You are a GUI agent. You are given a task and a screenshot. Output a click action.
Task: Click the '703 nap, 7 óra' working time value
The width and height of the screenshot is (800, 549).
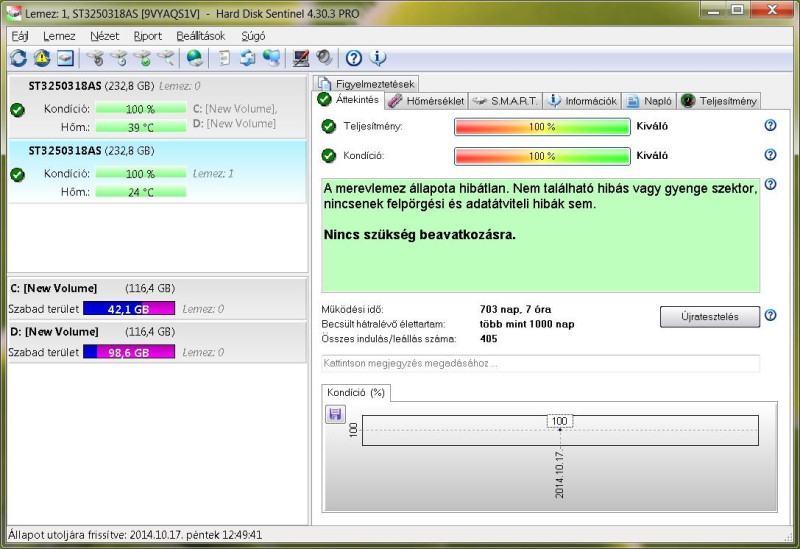(515, 309)
